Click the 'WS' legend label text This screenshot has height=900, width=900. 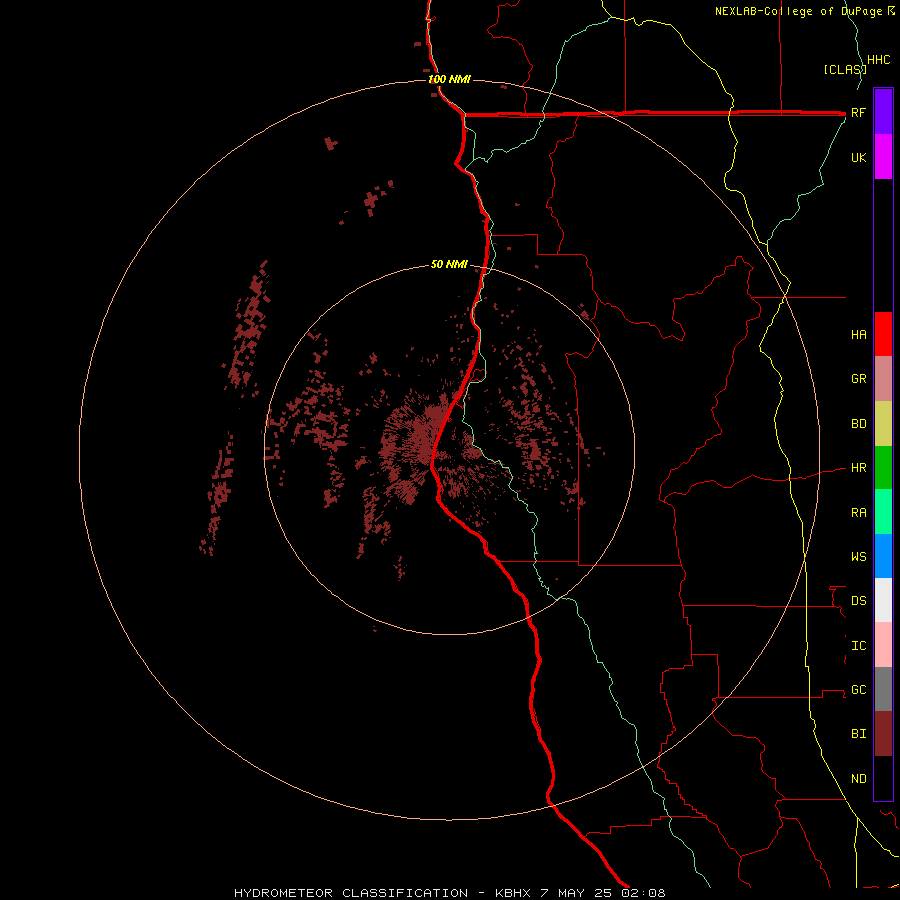click(858, 557)
